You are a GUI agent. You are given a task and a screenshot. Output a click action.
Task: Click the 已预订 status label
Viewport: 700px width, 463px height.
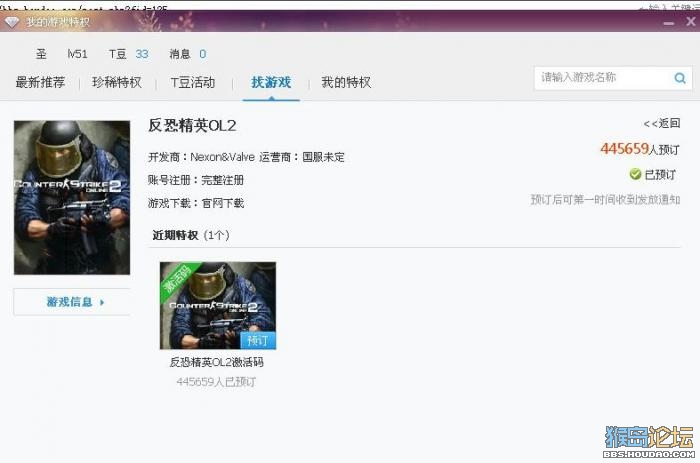[x=660, y=175]
